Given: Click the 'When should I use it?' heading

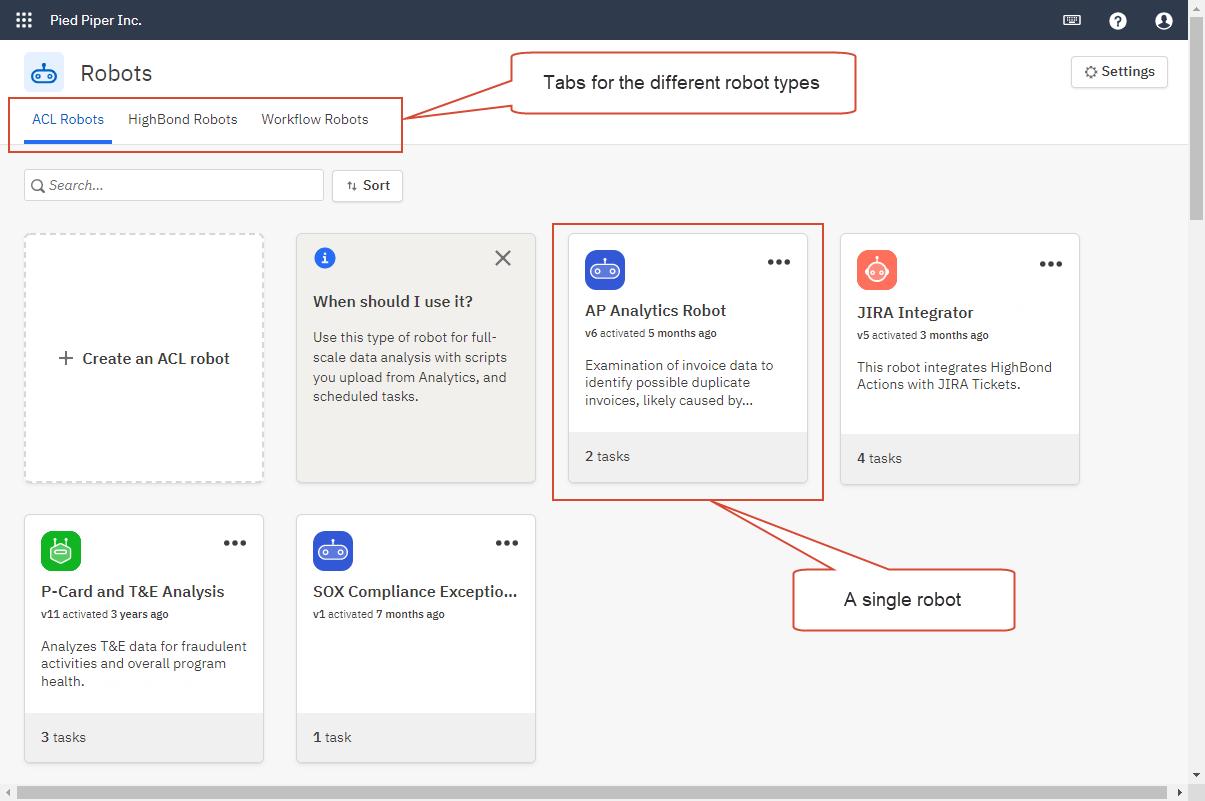Looking at the screenshot, I should (x=393, y=302).
